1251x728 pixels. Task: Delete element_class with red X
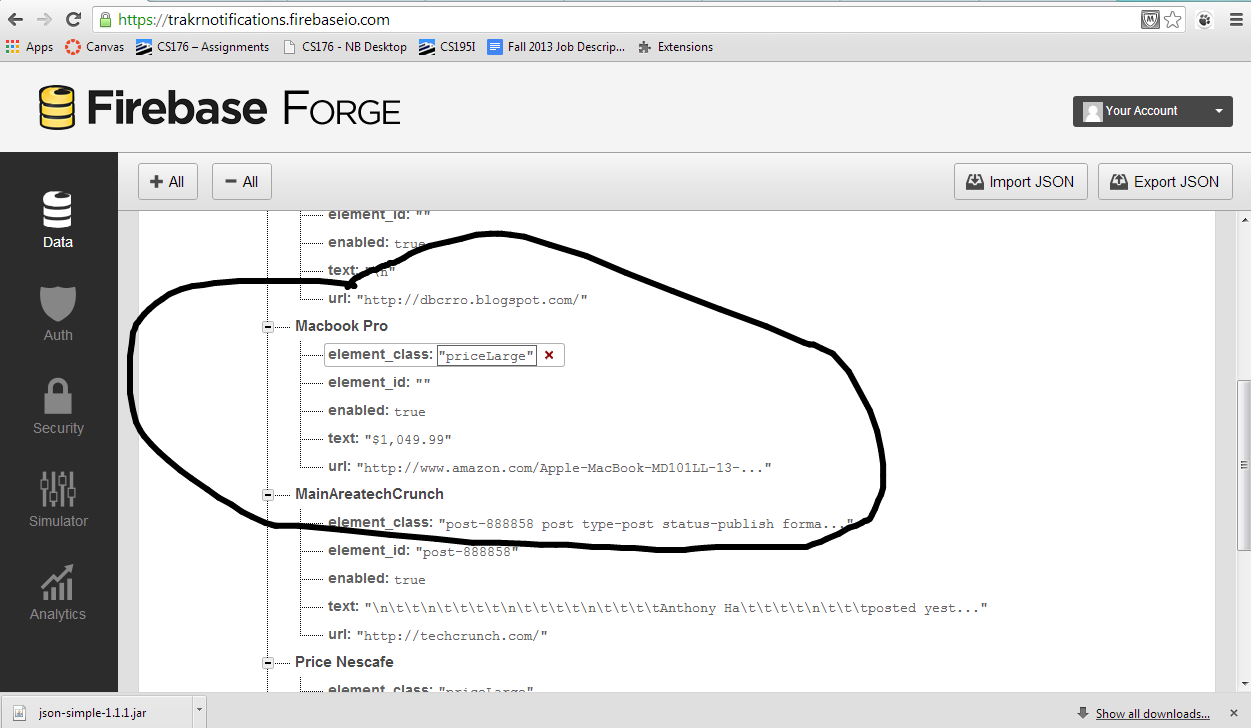[549, 355]
